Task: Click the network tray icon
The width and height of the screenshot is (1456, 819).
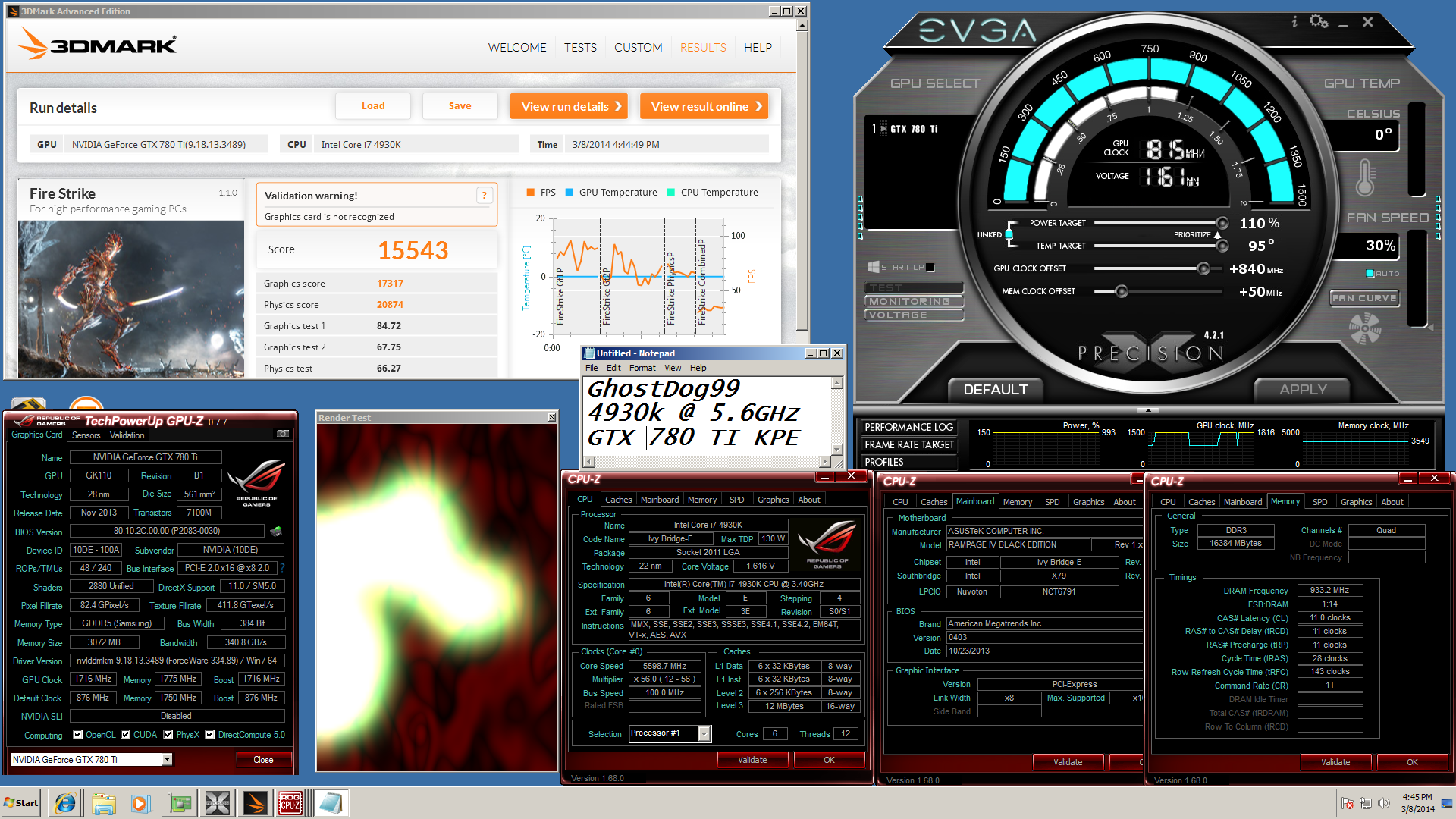Action: click(1366, 803)
